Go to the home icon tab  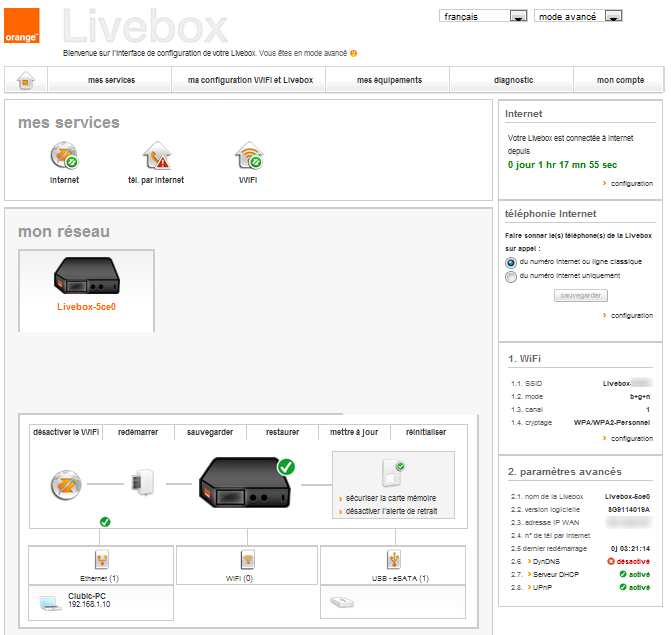[26, 80]
